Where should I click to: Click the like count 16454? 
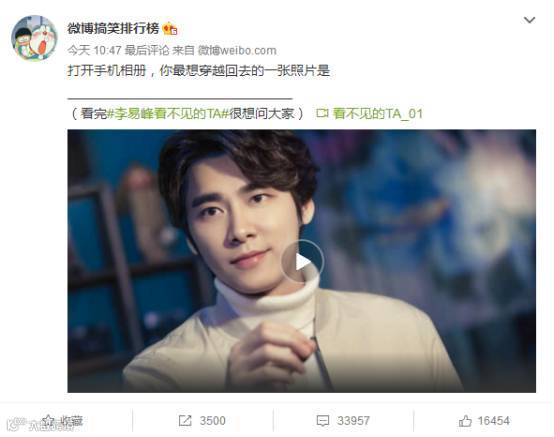(x=494, y=421)
